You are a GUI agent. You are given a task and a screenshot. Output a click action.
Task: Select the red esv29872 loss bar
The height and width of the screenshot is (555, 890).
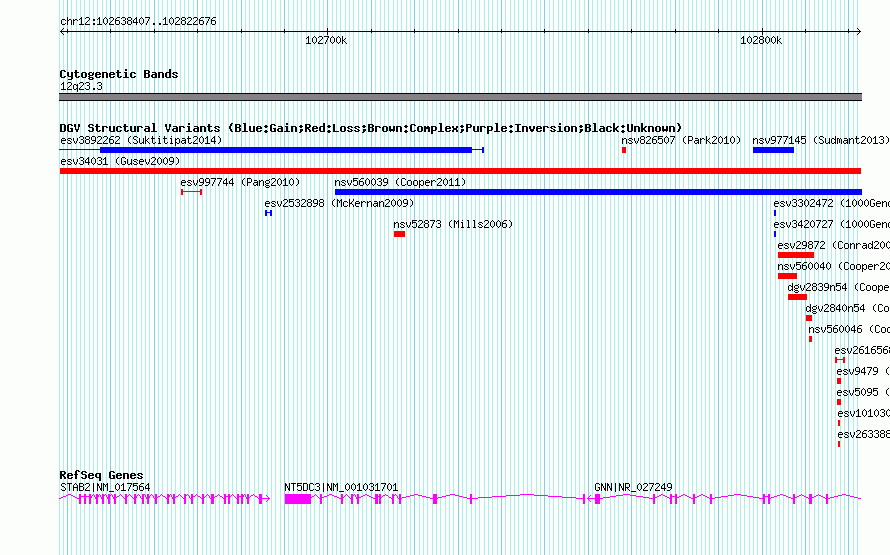tap(796, 255)
